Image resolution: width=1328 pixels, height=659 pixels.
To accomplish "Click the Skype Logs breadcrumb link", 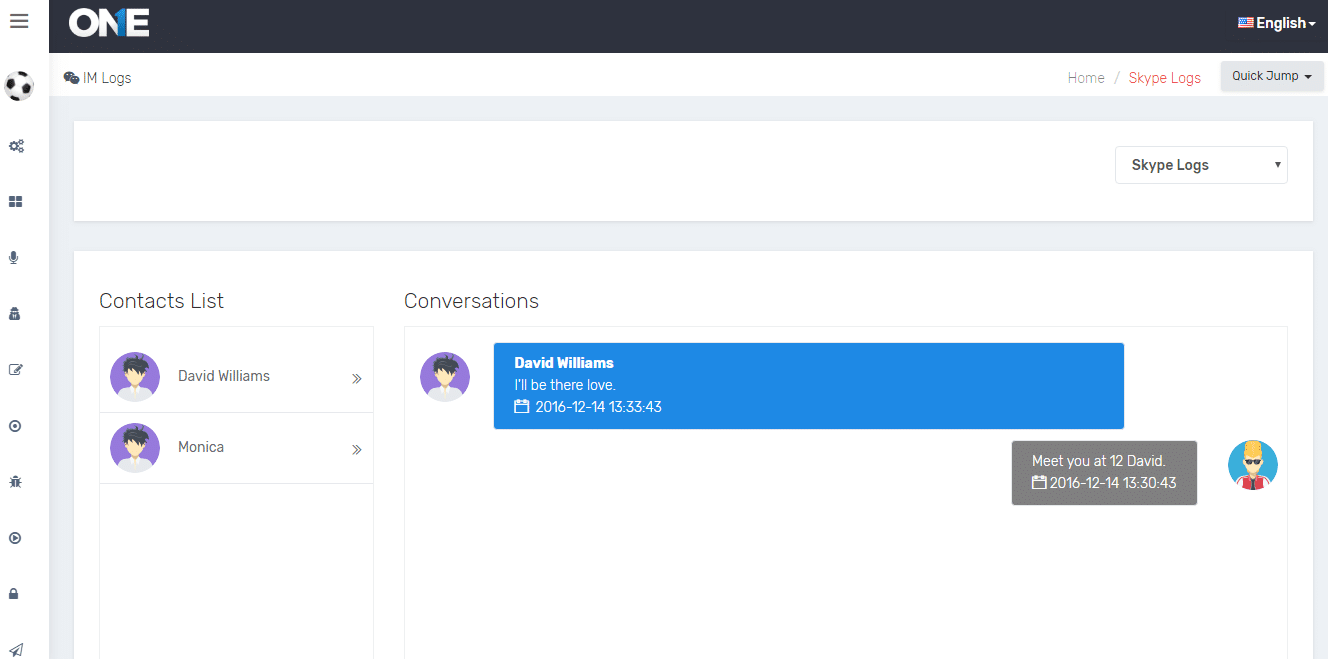I will pyautogui.click(x=1164, y=78).
